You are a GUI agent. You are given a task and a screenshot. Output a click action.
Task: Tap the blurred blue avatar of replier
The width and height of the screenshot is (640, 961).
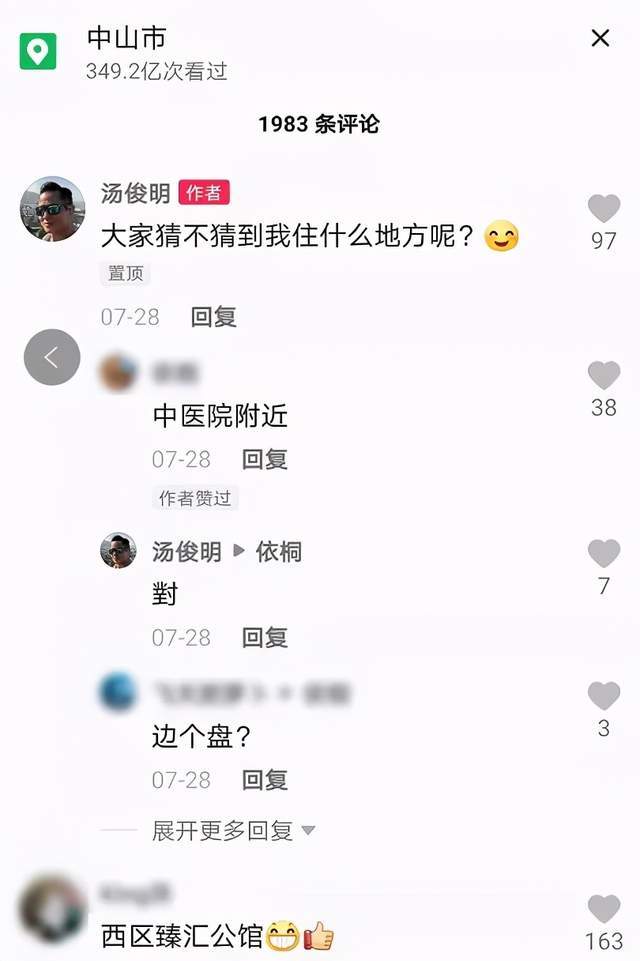pyautogui.click(x=118, y=692)
